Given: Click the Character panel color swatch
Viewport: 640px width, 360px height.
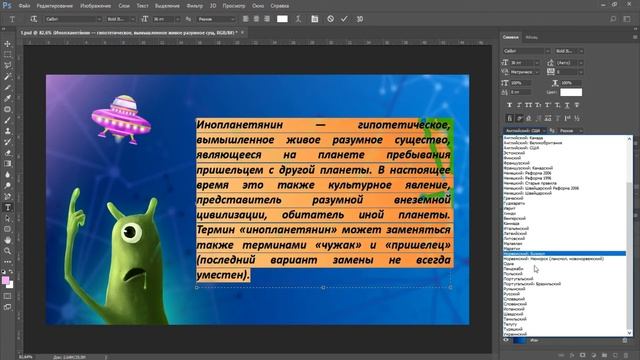Looking at the screenshot, I should click(x=571, y=92).
